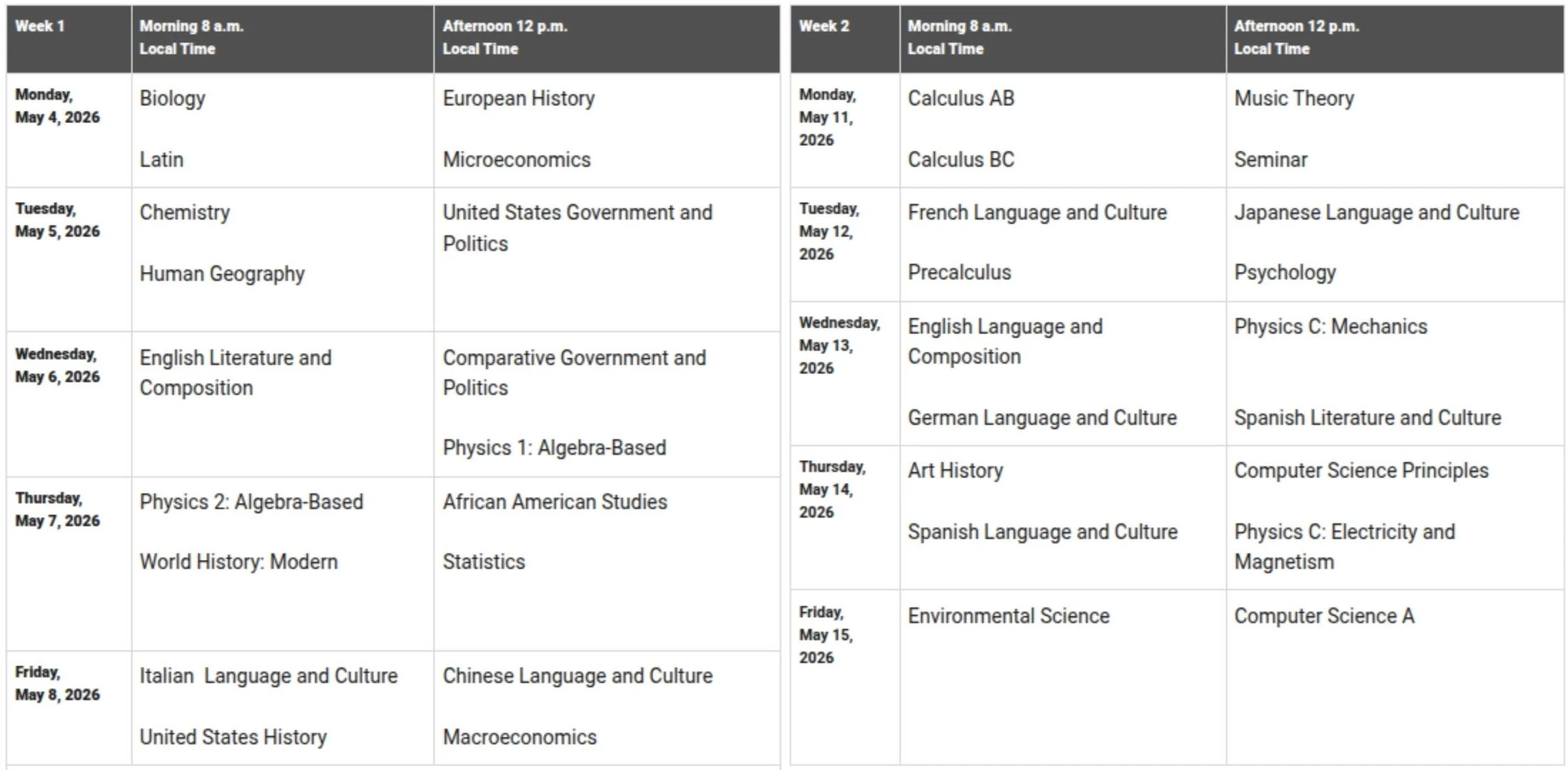
Task: Select the European History cell text
Action: click(x=519, y=98)
